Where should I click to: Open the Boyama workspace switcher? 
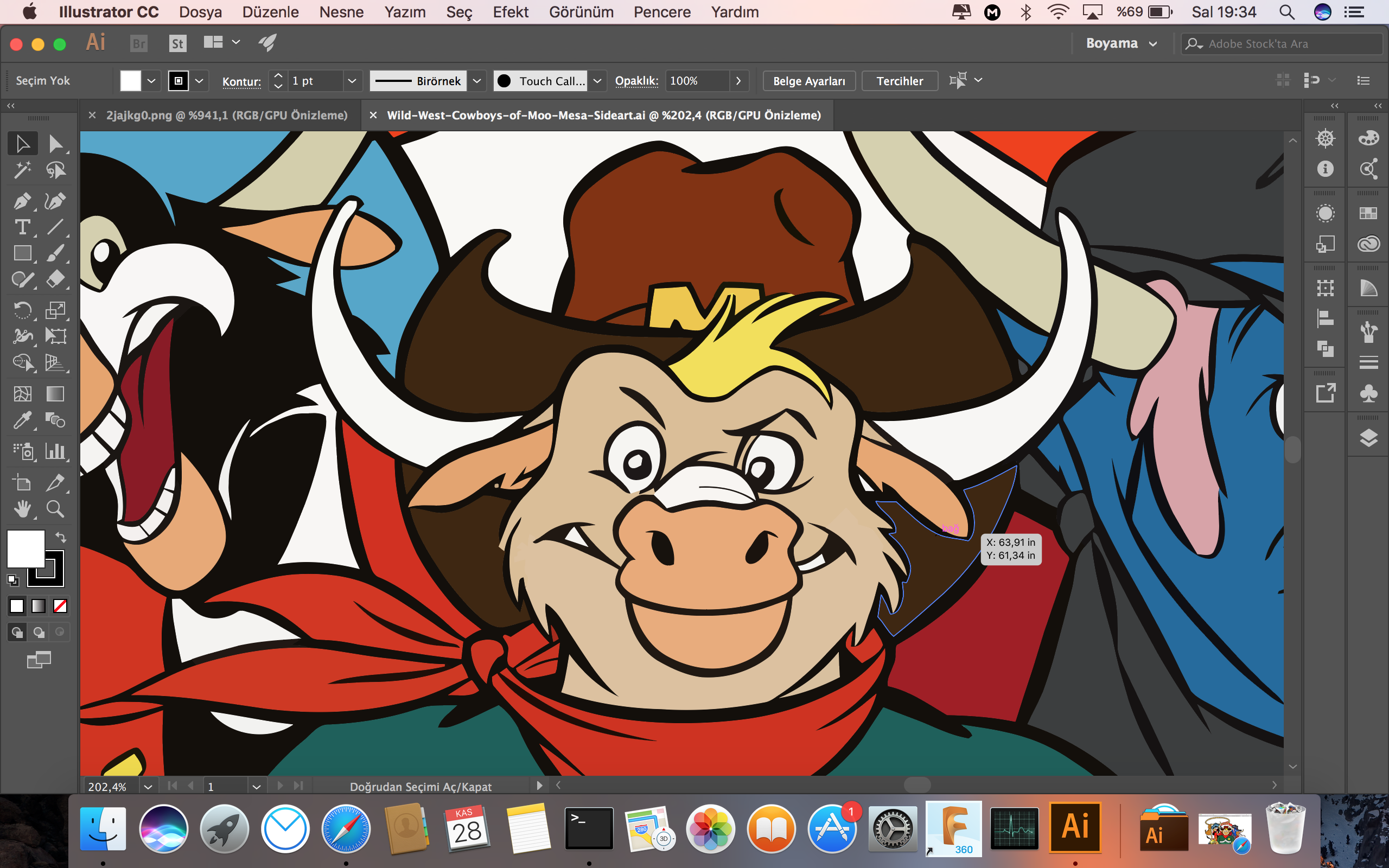[1121, 43]
